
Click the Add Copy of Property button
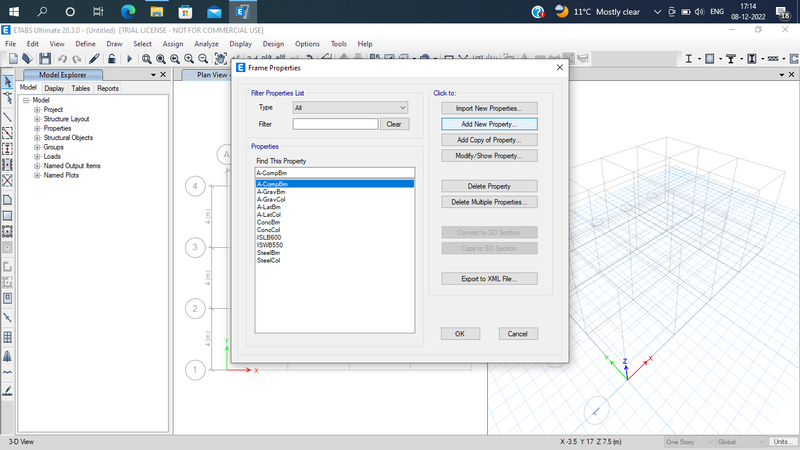pos(489,140)
